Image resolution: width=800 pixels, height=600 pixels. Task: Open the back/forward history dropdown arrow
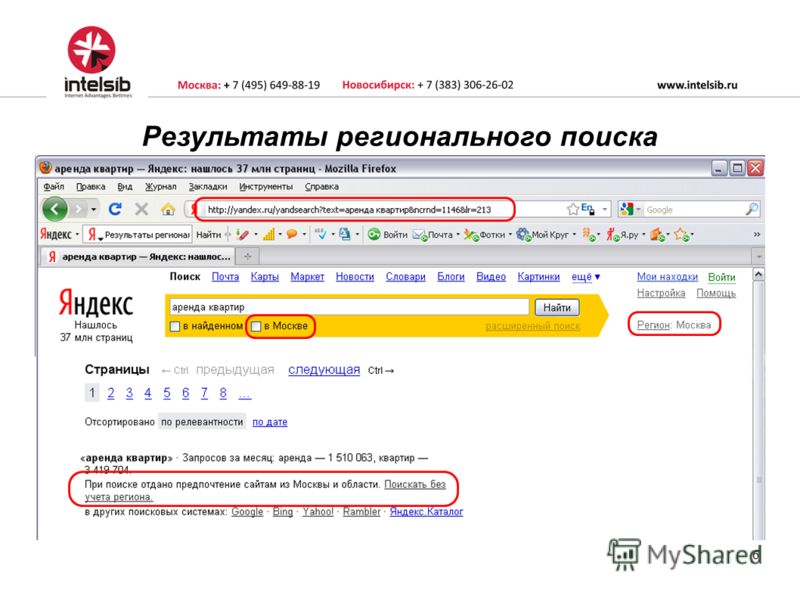coord(93,209)
